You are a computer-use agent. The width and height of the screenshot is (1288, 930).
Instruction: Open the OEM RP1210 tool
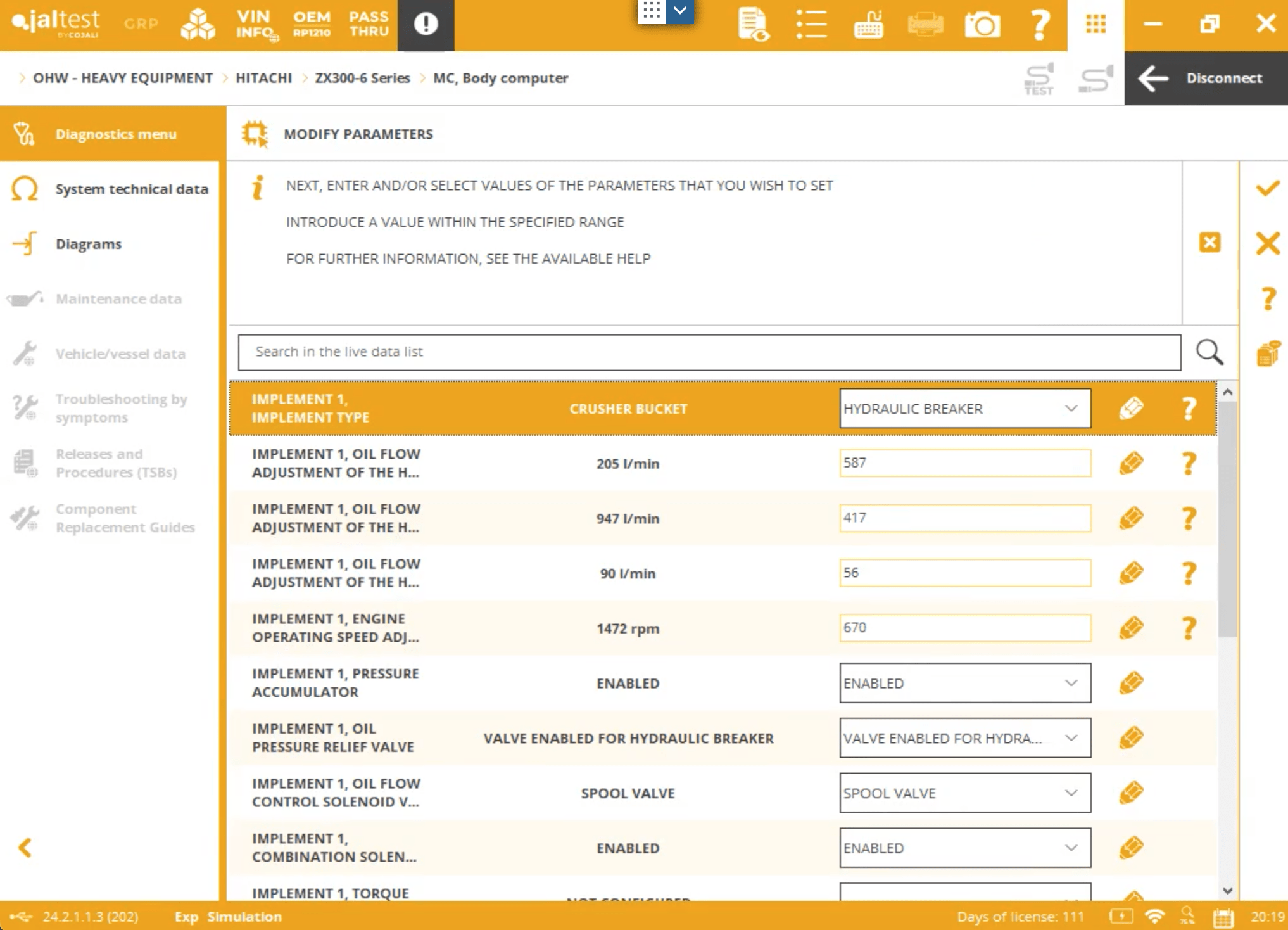pyautogui.click(x=312, y=25)
